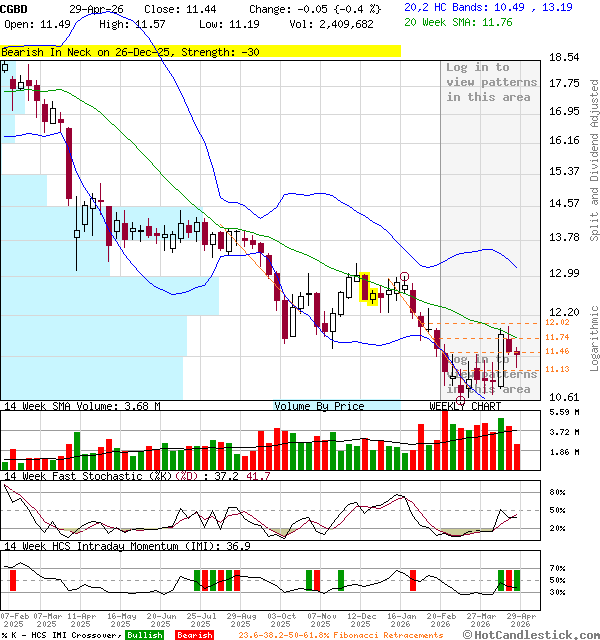Viewport: 600px width, 640px height.
Task: Click the red circle marker above the January candle
Action: point(404,276)
